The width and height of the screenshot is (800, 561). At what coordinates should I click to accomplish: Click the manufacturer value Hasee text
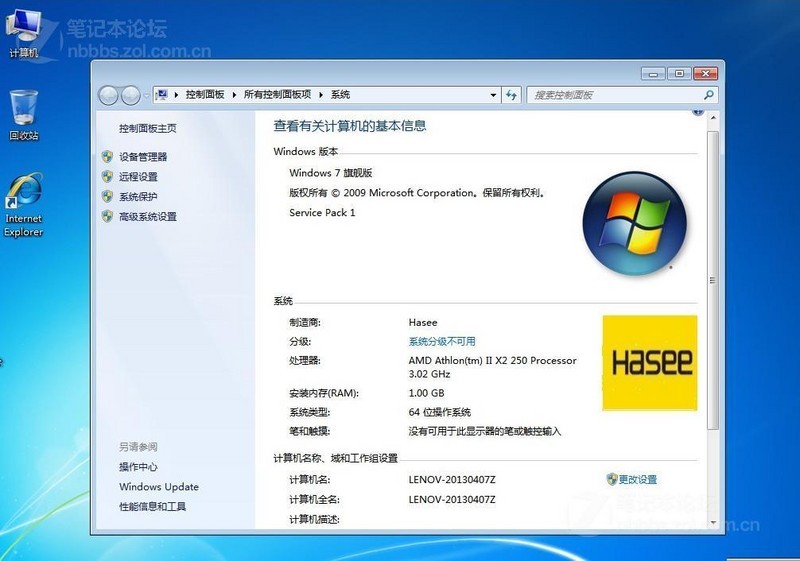tap(422, 322)
